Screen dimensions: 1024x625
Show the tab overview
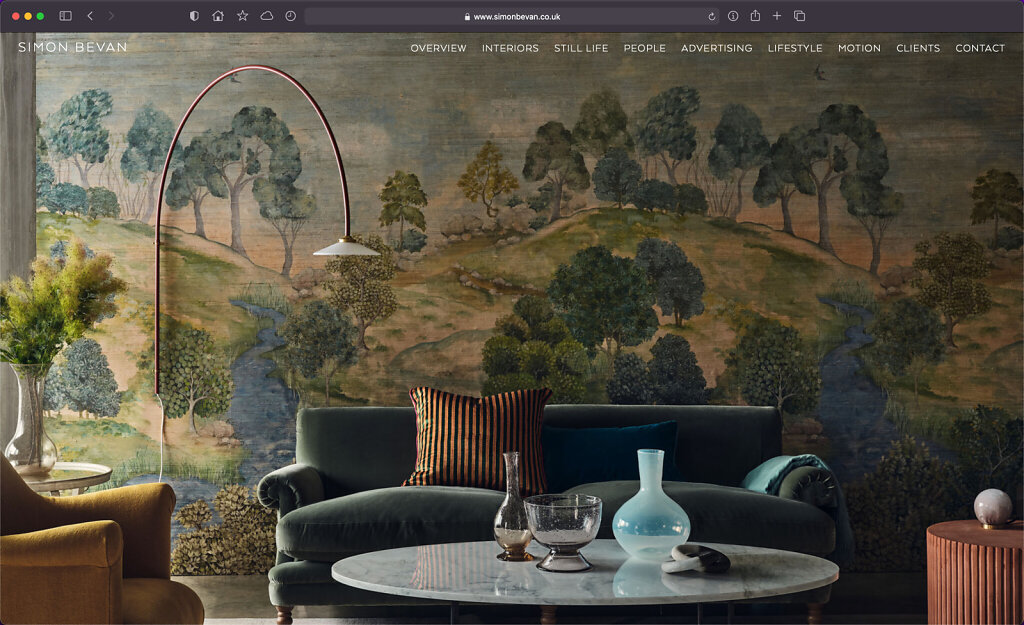point(799,16)
